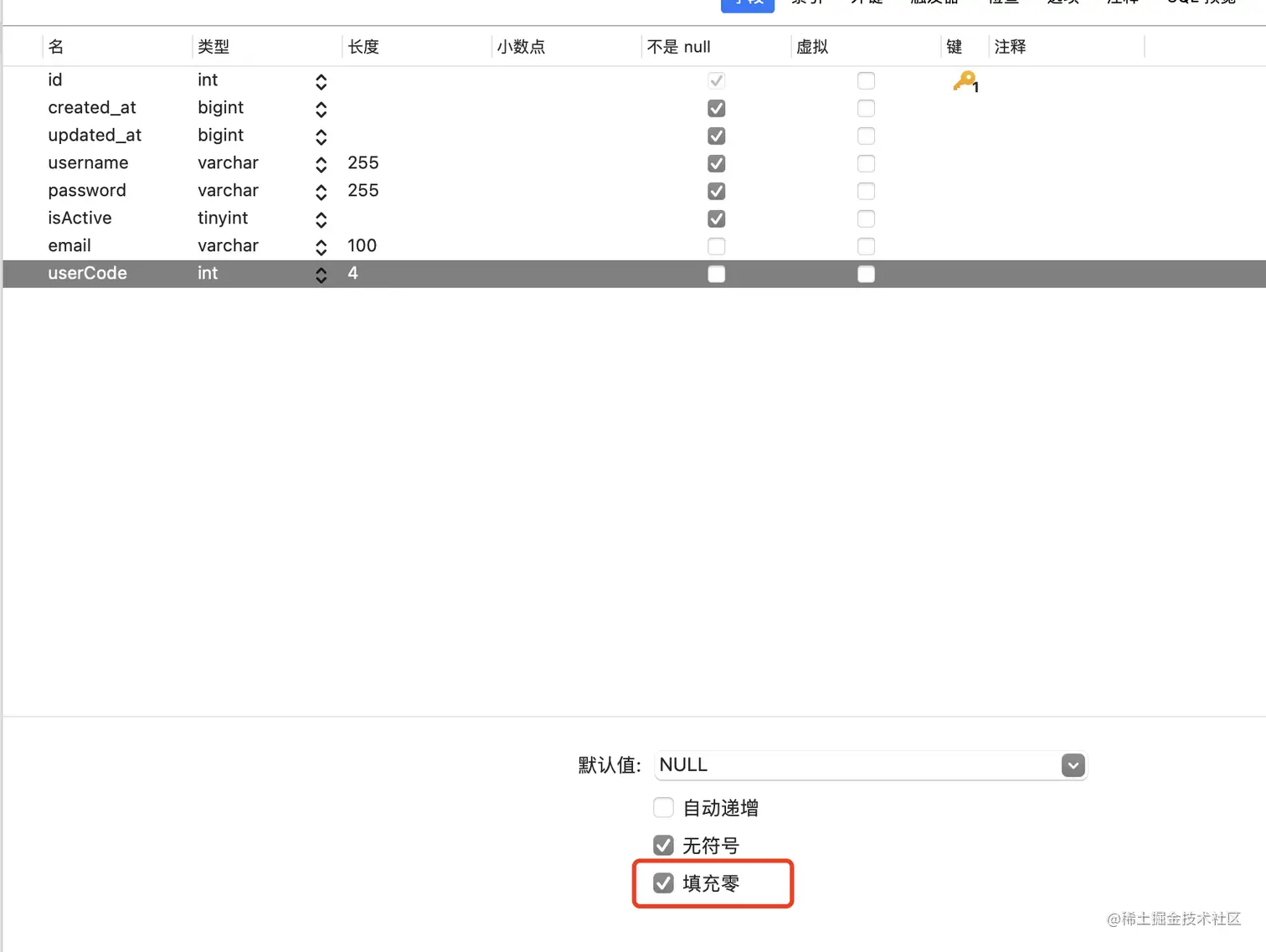Image resolution: width=1266 pixels, height=952 pixels.
Task: Click the tinyint type of isActive
Action: tap(223, 218)
